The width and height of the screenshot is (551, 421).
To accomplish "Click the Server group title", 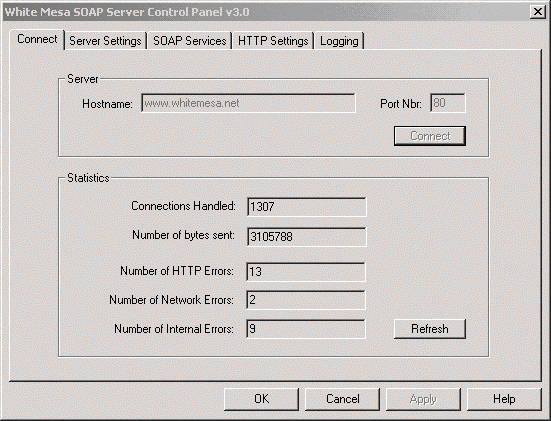I will (x=83, y=79).
